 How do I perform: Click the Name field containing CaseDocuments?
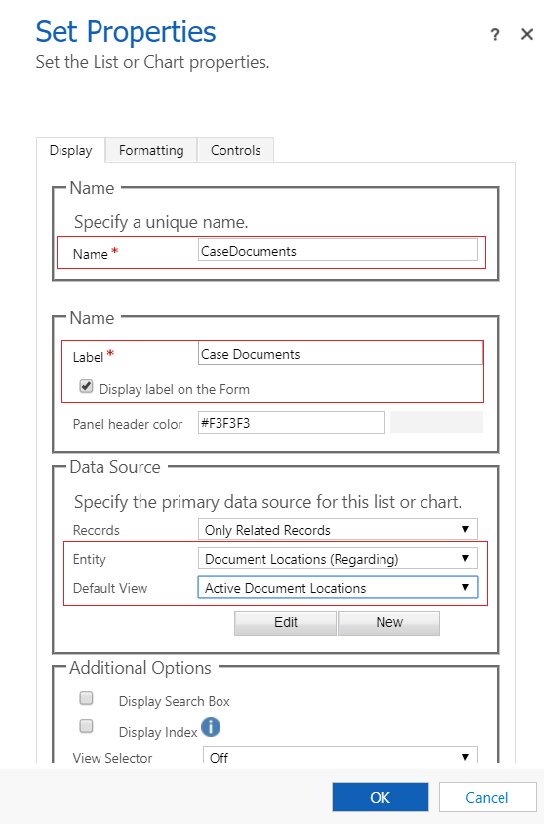click(338, 250)
